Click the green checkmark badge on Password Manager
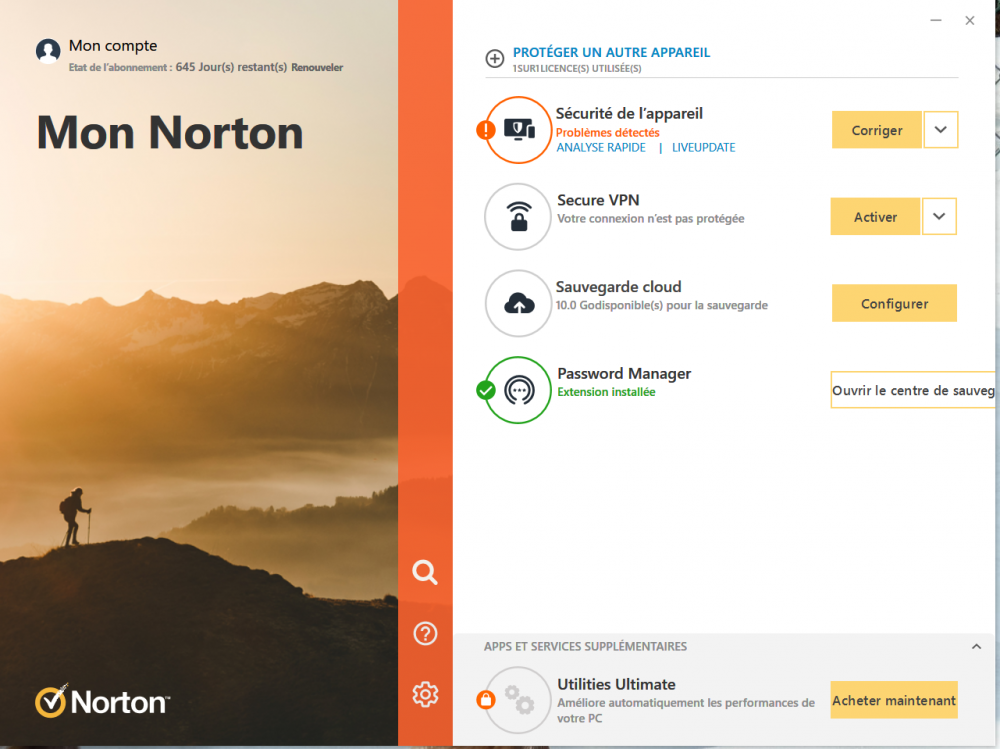This screenshot has width=1000, height=749. (x=486, y=390)
